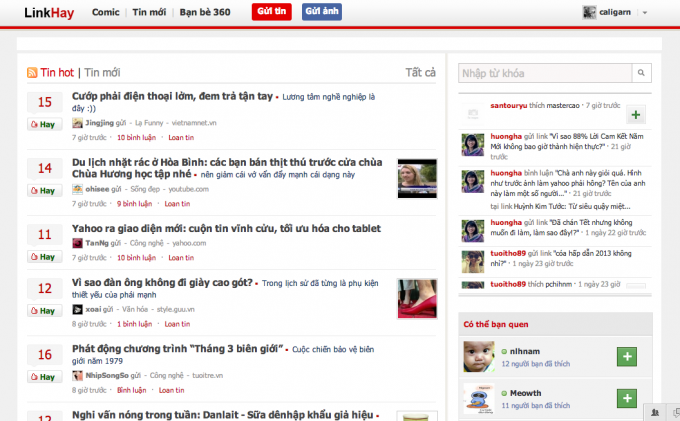Open 10 bình luận on phone robbery story

136,137
